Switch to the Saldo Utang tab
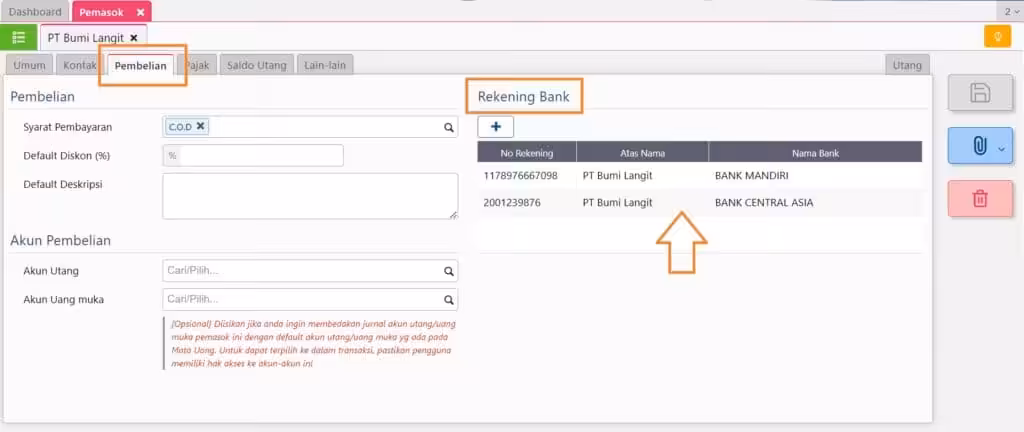 pos(257,65)
